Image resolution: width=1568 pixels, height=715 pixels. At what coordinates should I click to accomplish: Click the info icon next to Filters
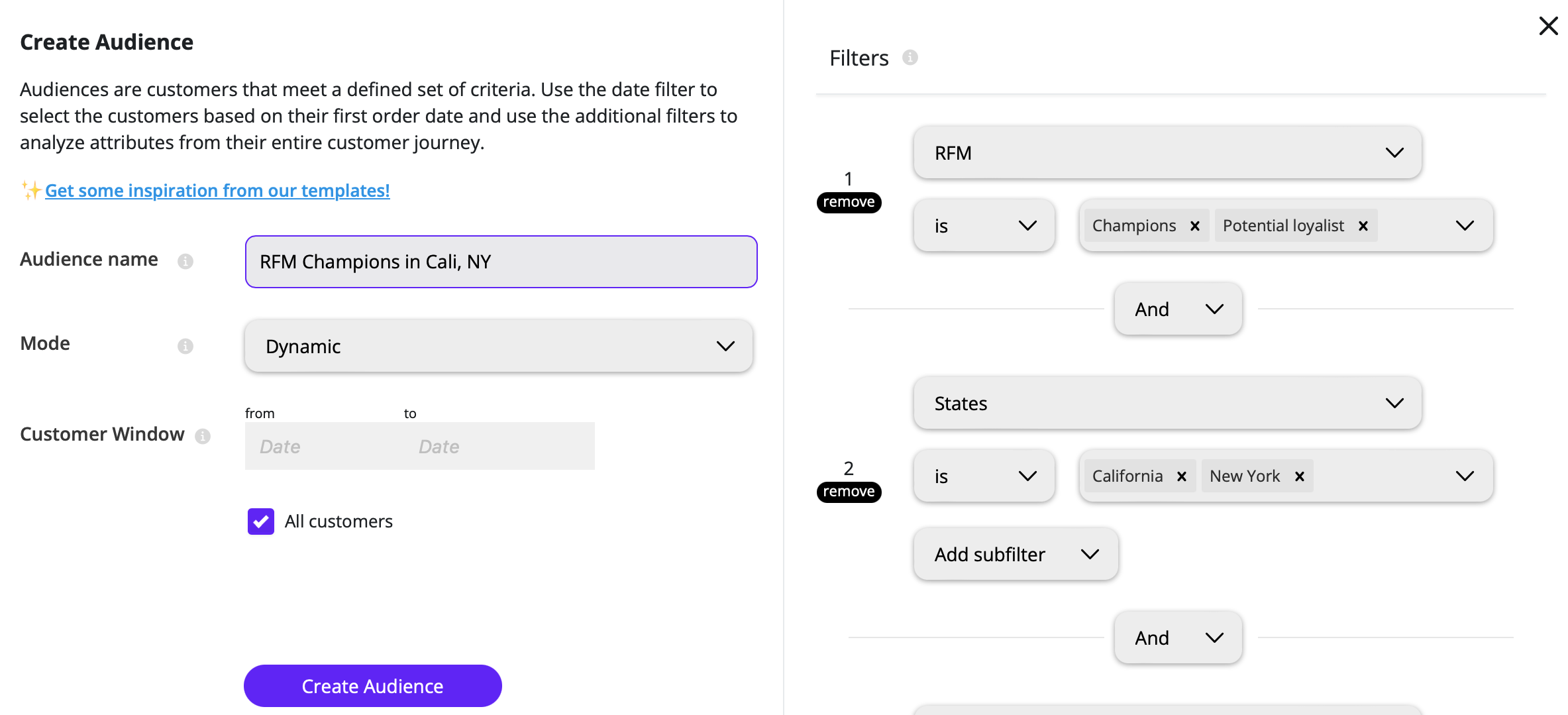[x=910, y=58]
